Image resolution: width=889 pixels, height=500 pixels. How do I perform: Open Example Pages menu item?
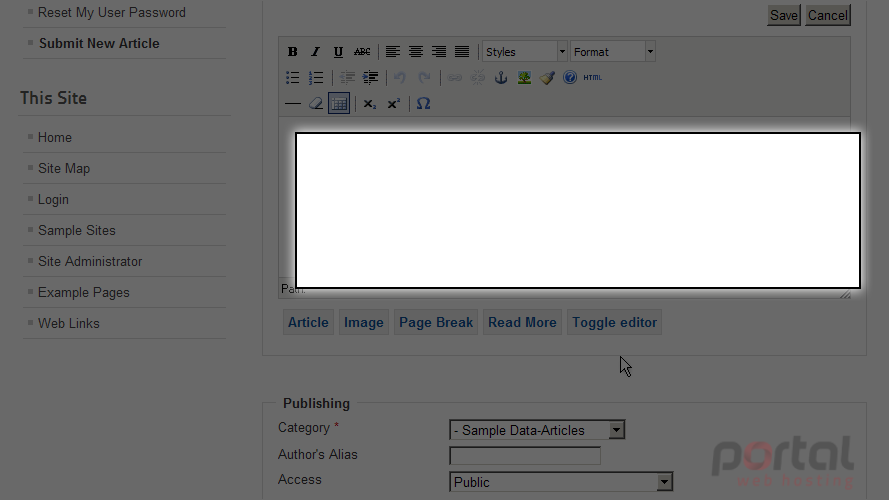[84, 293]
